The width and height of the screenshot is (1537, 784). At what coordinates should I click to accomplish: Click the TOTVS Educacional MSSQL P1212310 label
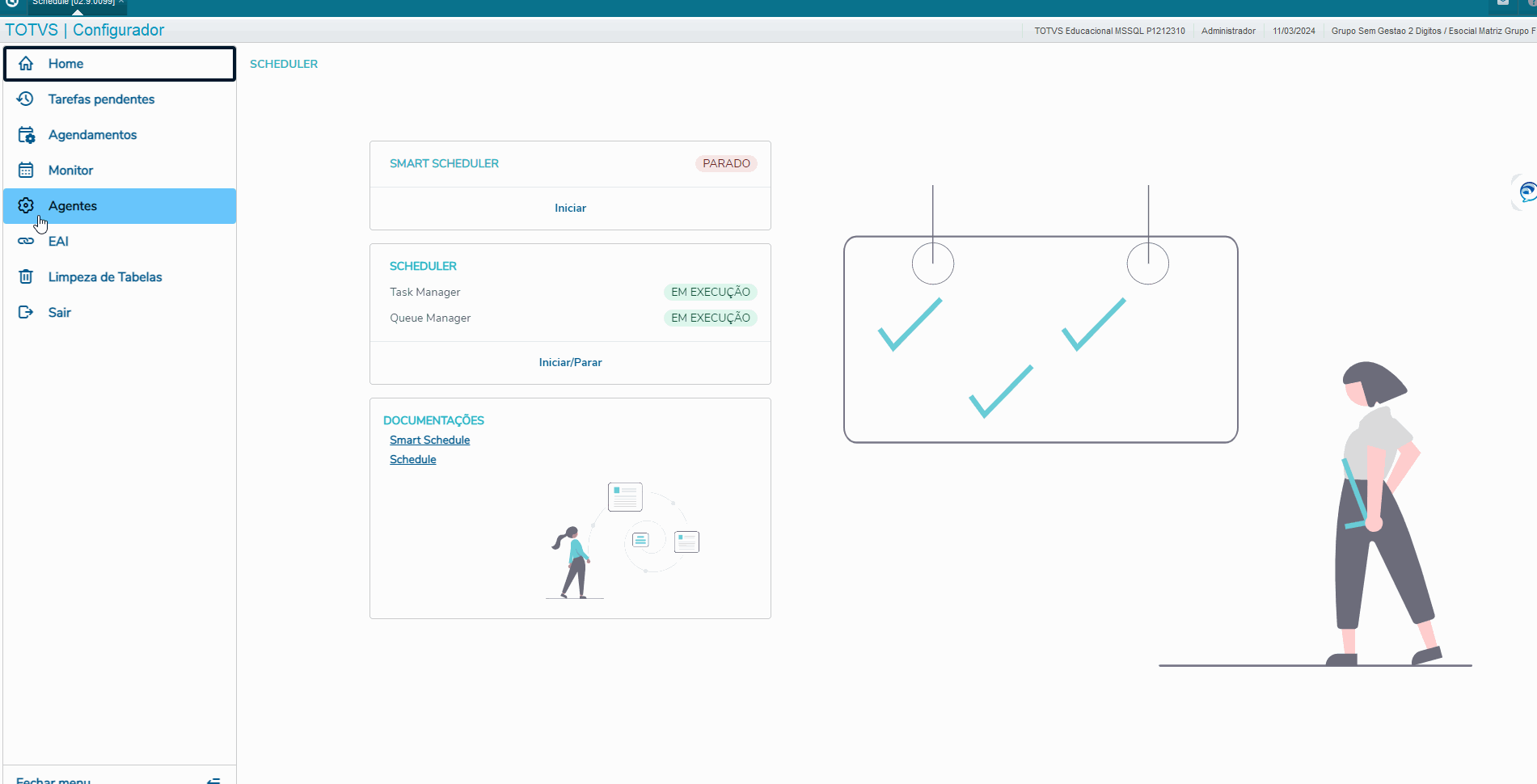(1109, 31)
